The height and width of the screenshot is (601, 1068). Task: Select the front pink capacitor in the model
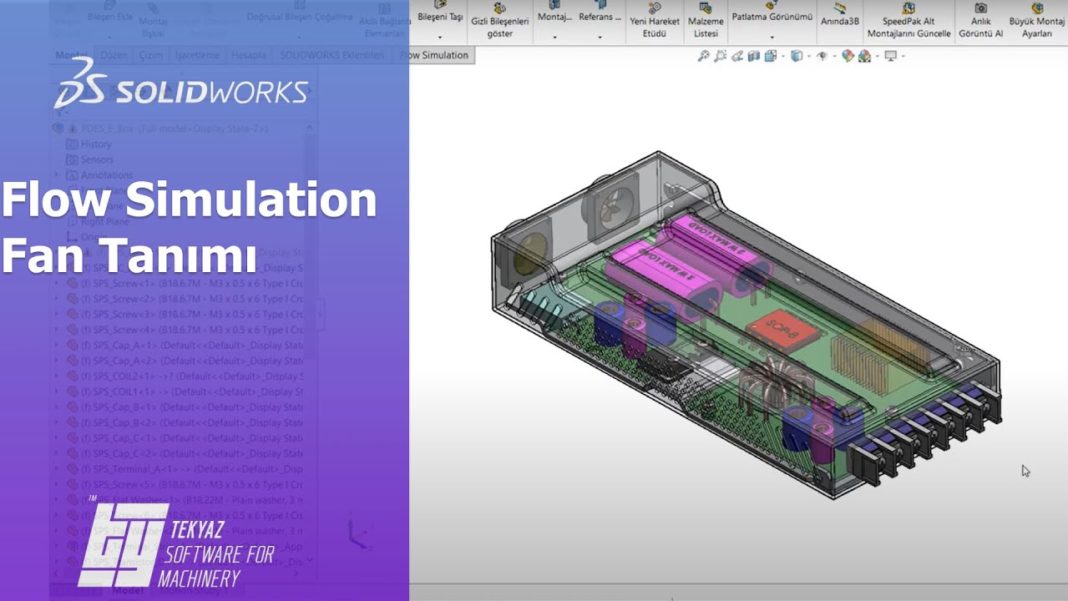[x=664, y=276]
